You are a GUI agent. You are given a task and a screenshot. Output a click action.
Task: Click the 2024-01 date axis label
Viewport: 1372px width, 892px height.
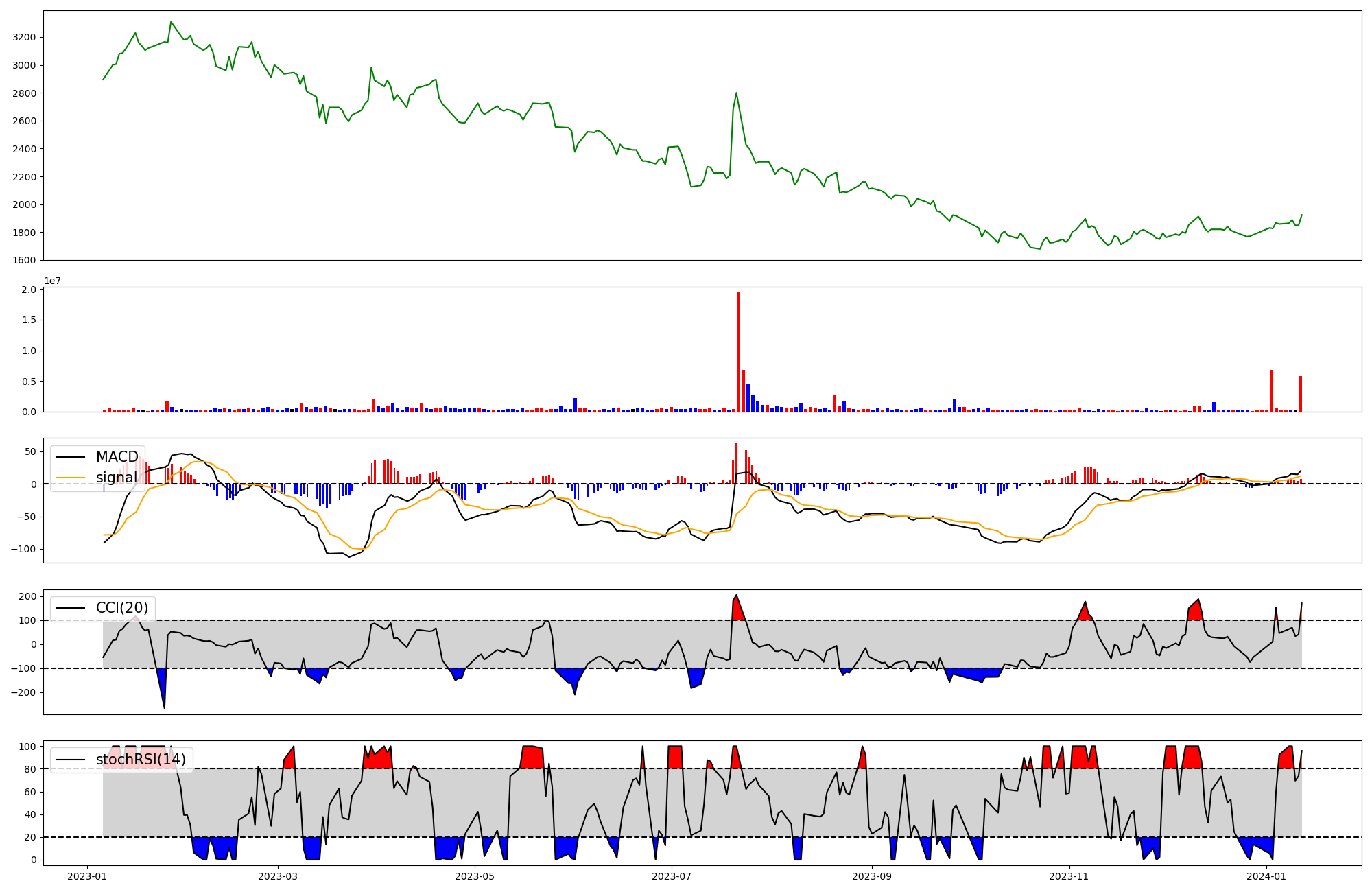[1266, 876]
